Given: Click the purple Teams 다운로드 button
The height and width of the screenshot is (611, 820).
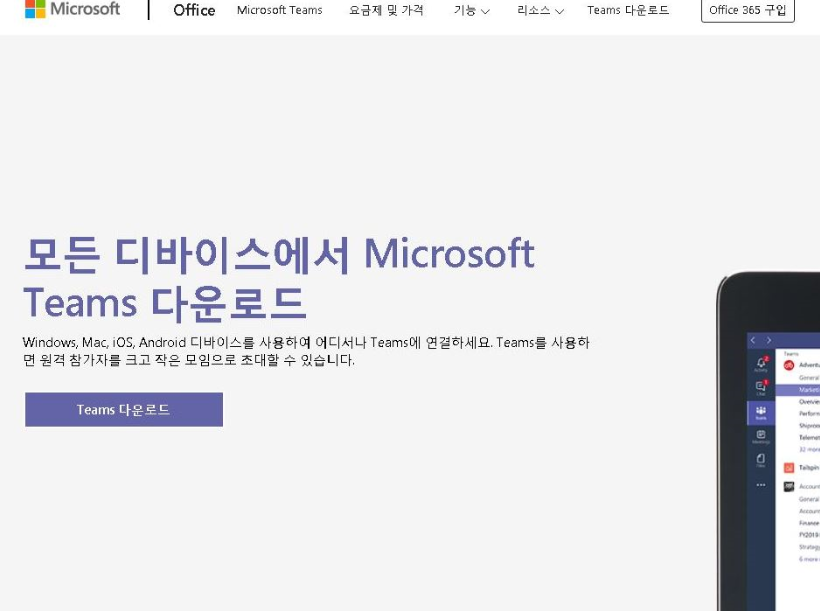Looking at the screenshot, I should pyautogui.click(x=124, y=410).
